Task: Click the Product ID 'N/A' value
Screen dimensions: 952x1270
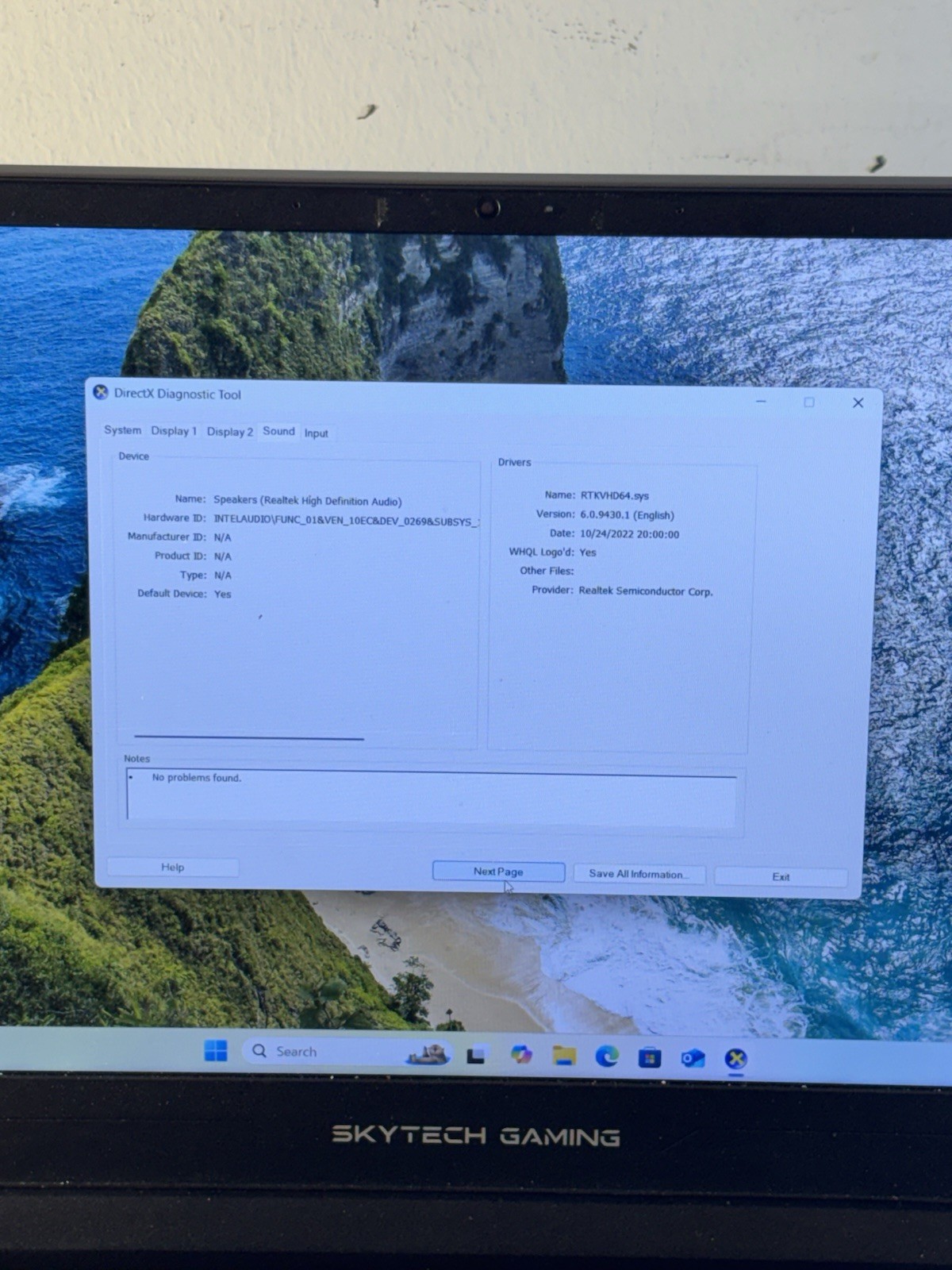Action: point(223,556)
